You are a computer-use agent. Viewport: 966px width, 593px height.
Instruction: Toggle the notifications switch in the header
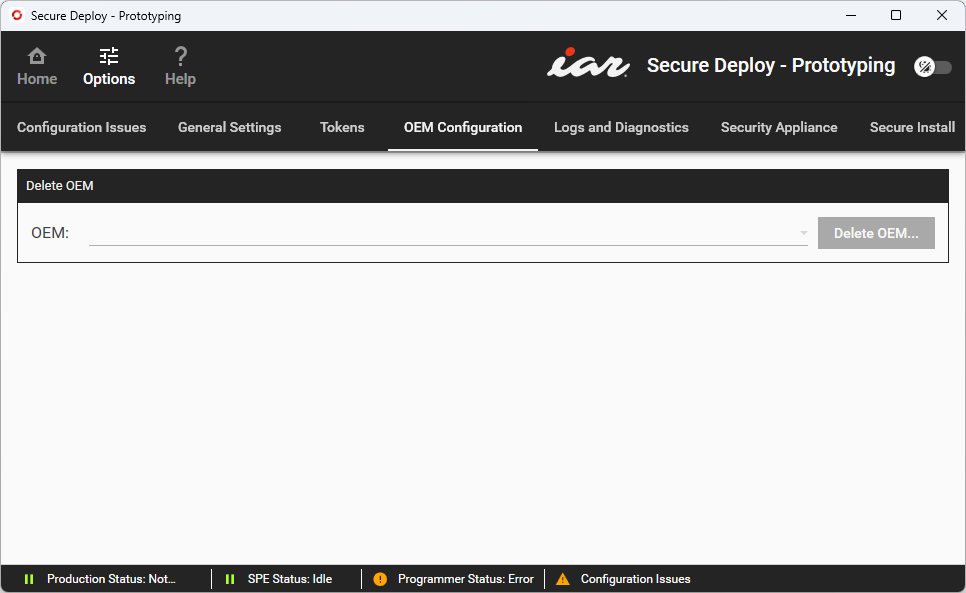coord(933,66)
